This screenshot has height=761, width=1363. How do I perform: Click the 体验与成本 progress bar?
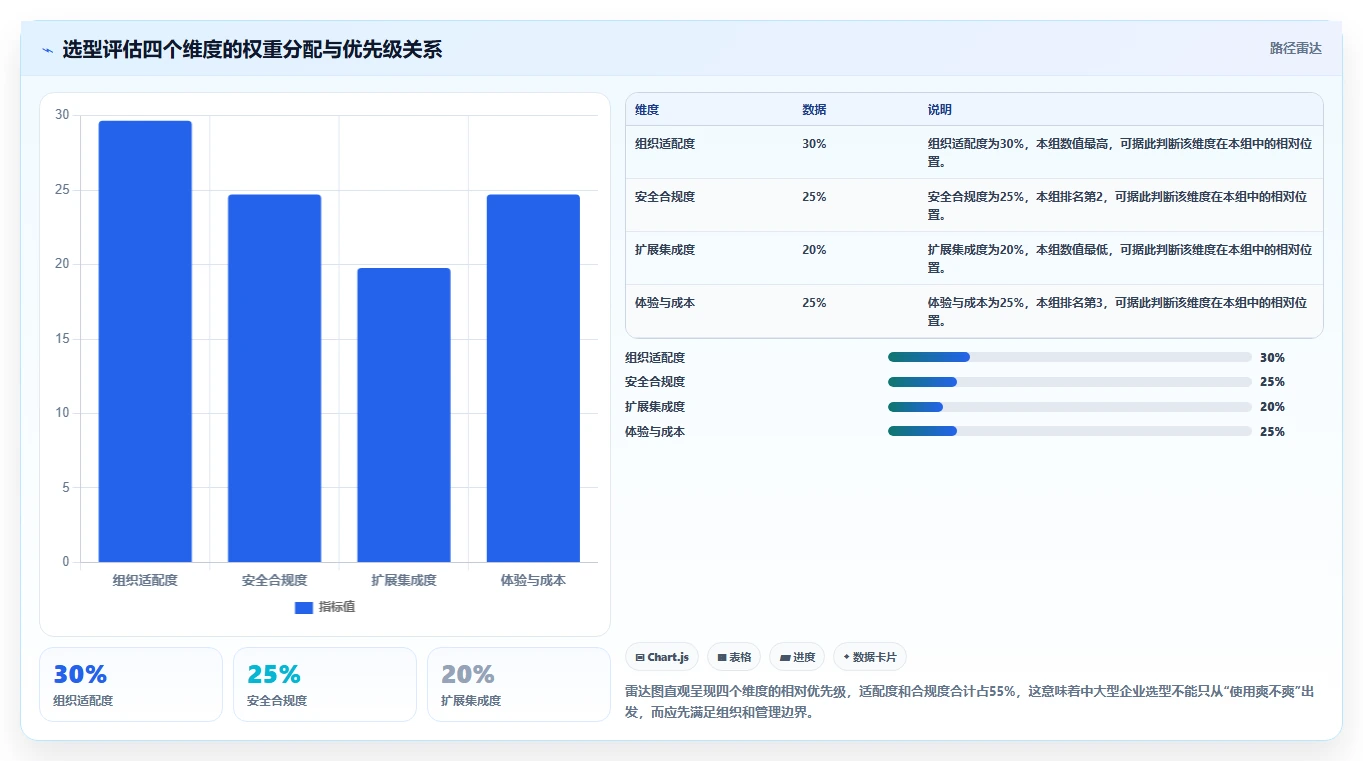coord(1070,431)
